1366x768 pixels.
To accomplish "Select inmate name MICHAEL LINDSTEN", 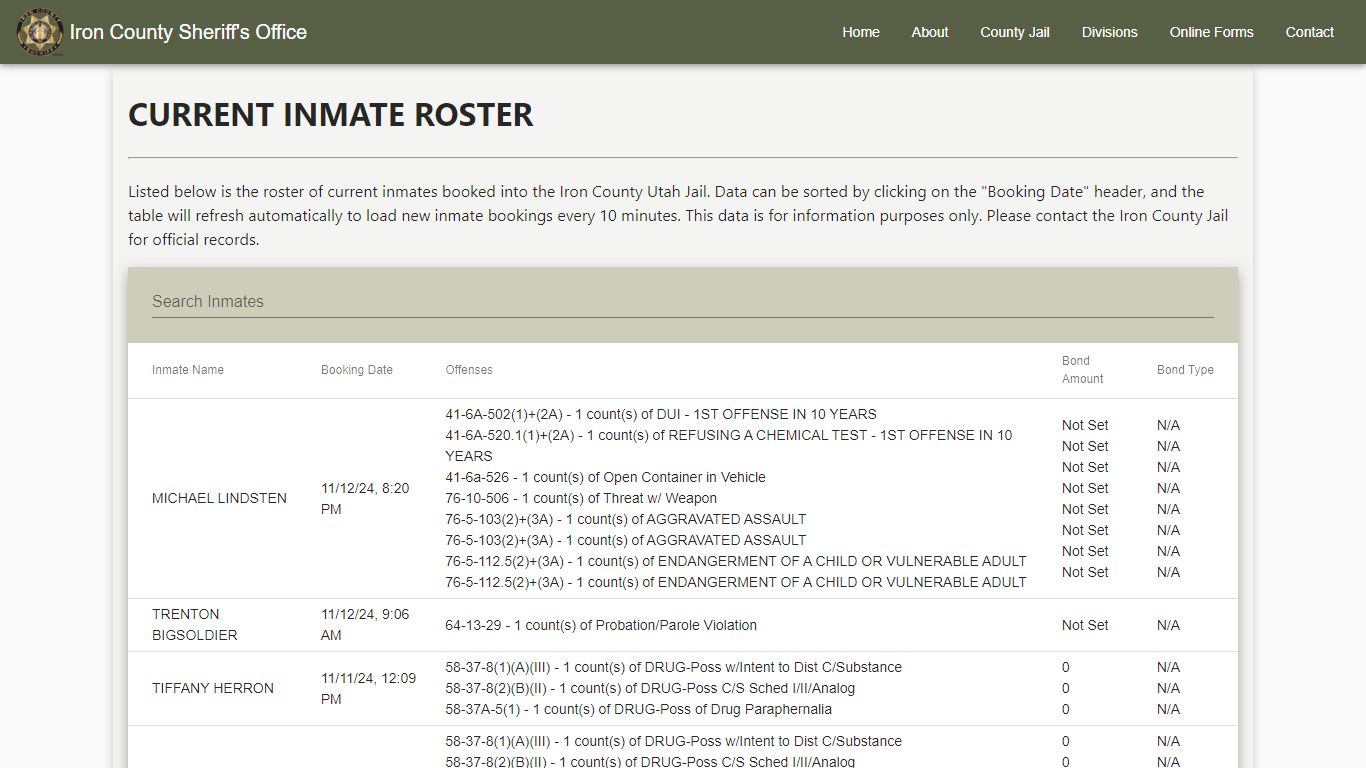I will click(219, 498).
